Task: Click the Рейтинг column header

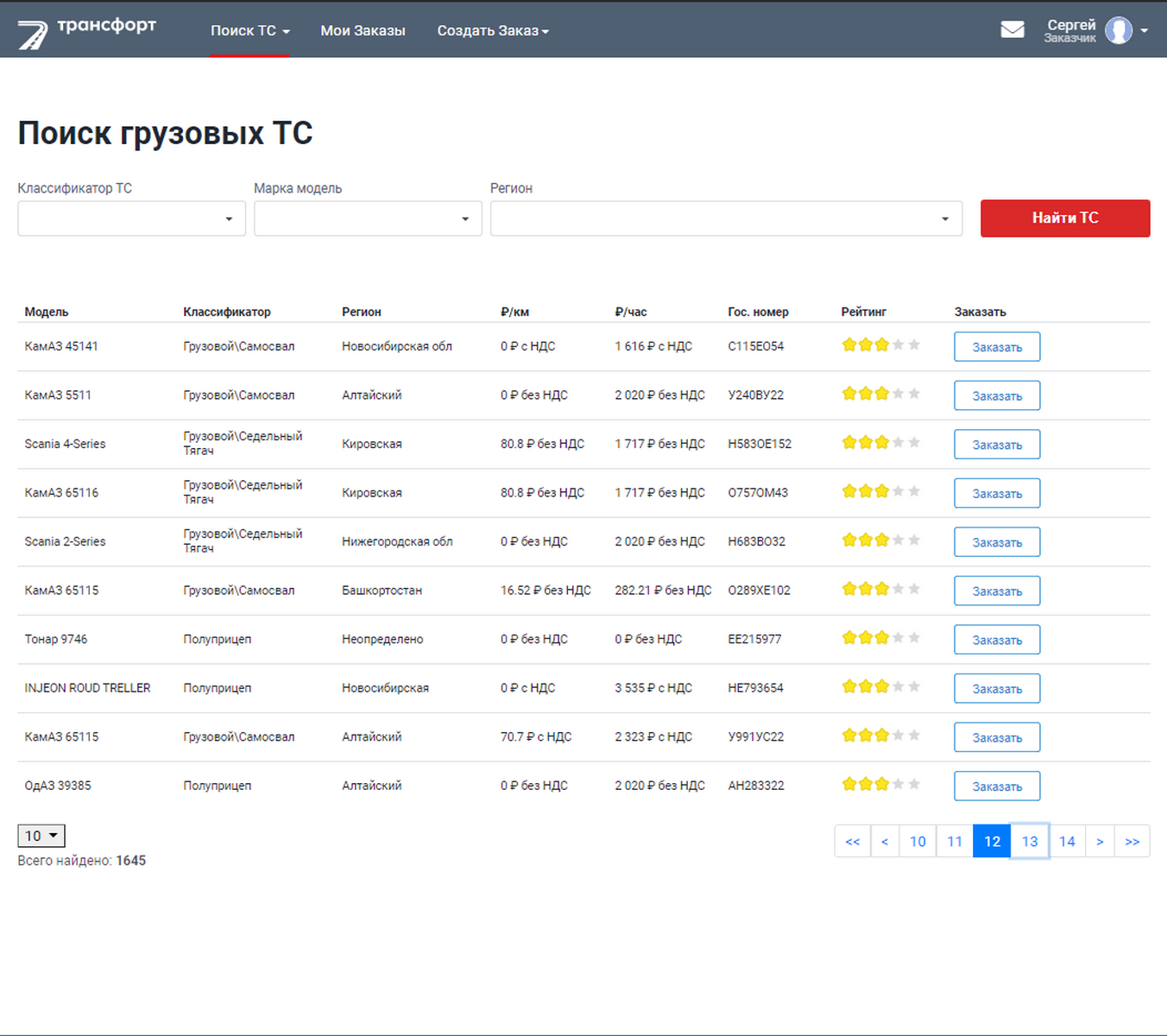Action: coord(864,312)
